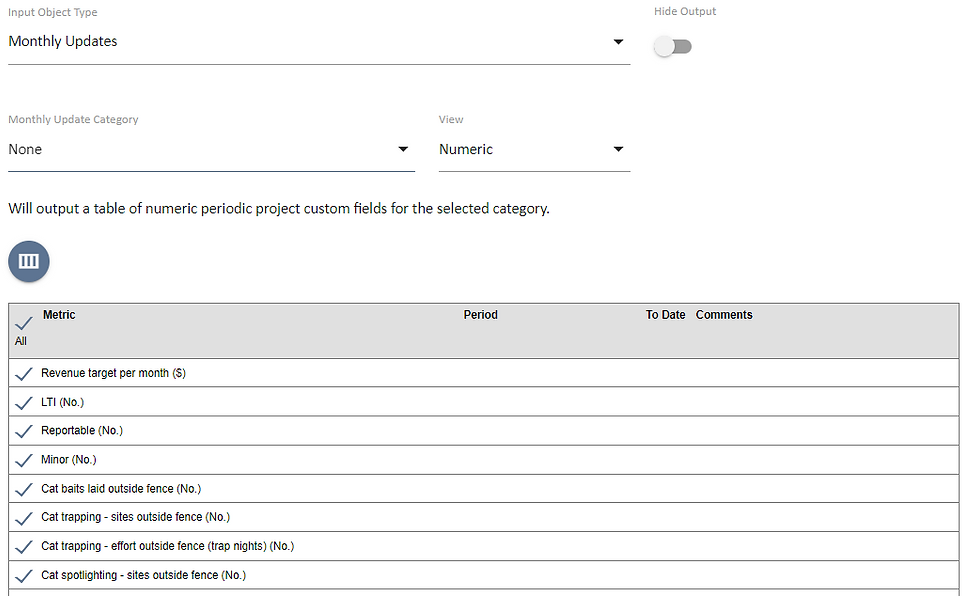The width and height of the screenshot is (980, 596).
Task: Toggle checkmark for Minor (No.) row
Action: tap(24, 461)
